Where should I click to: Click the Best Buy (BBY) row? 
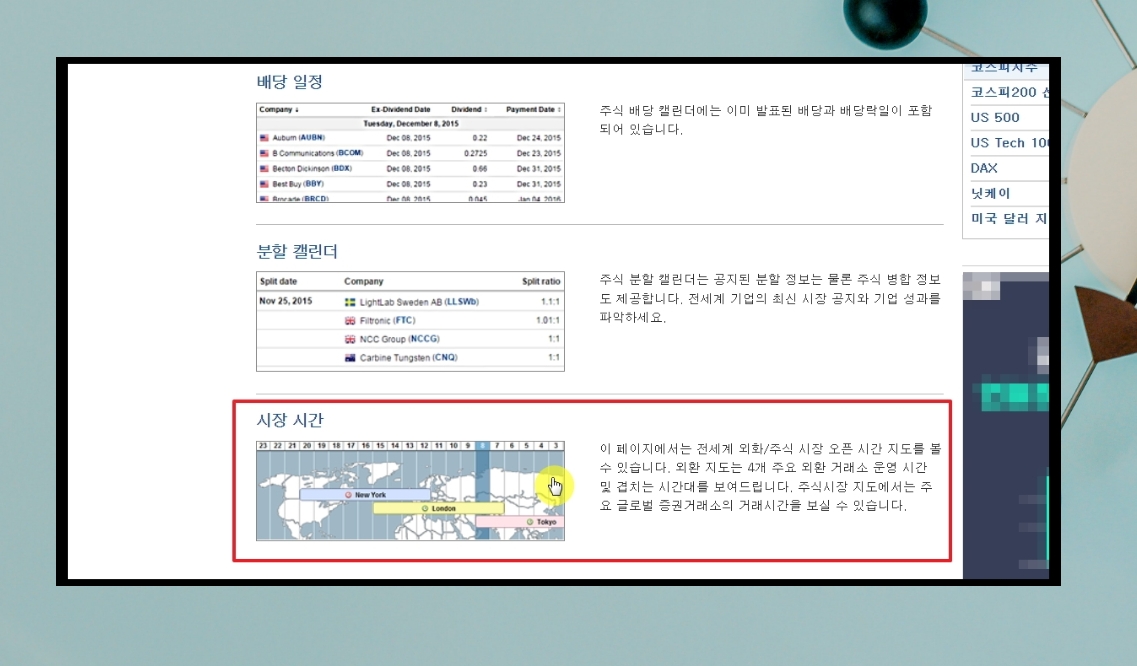(410, 184)
